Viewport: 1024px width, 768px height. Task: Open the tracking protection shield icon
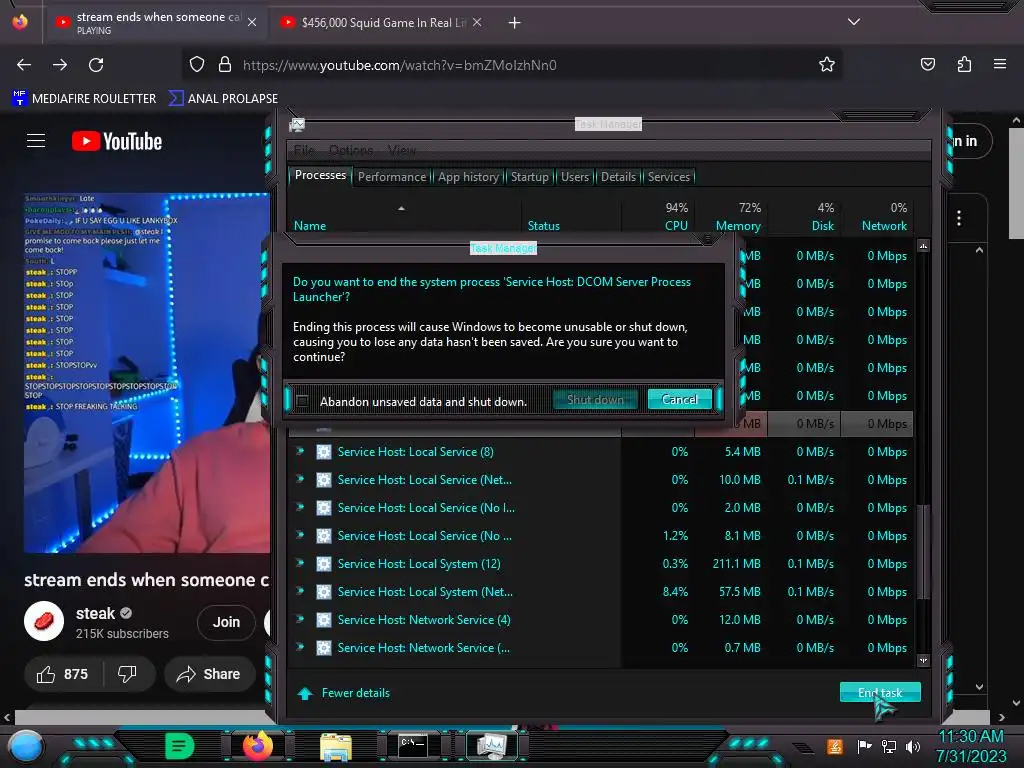[x=197, y=65]
